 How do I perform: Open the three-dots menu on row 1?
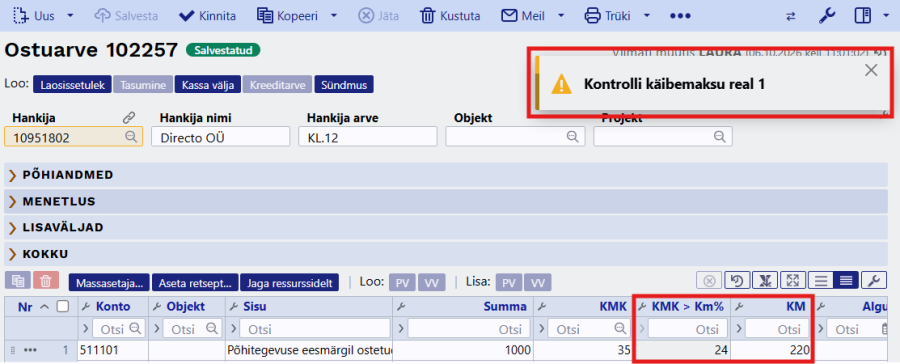pos(30,350)
